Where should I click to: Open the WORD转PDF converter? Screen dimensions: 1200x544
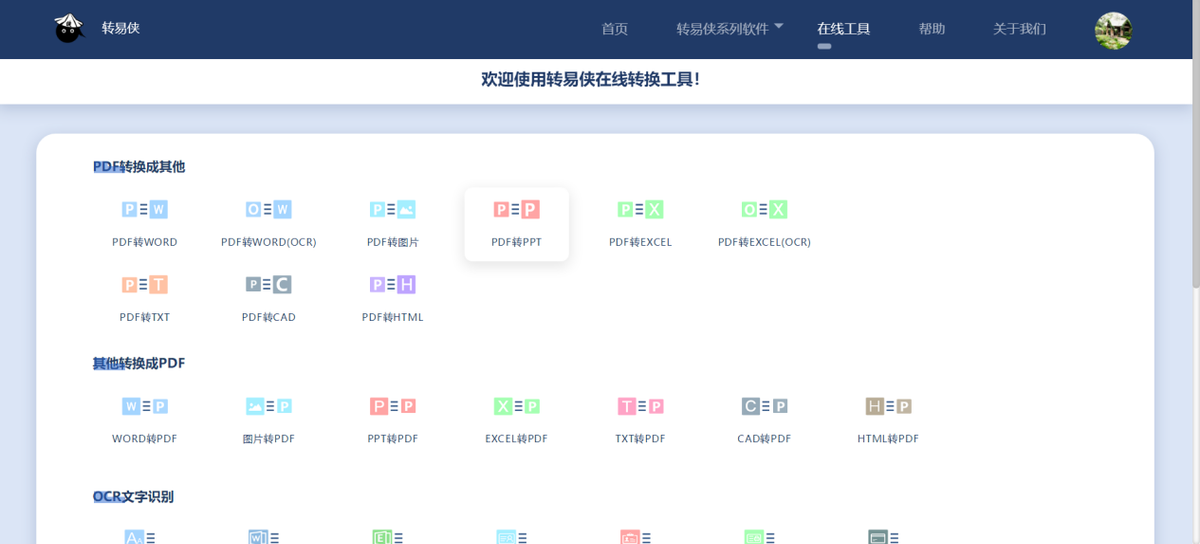coord(145,421)
